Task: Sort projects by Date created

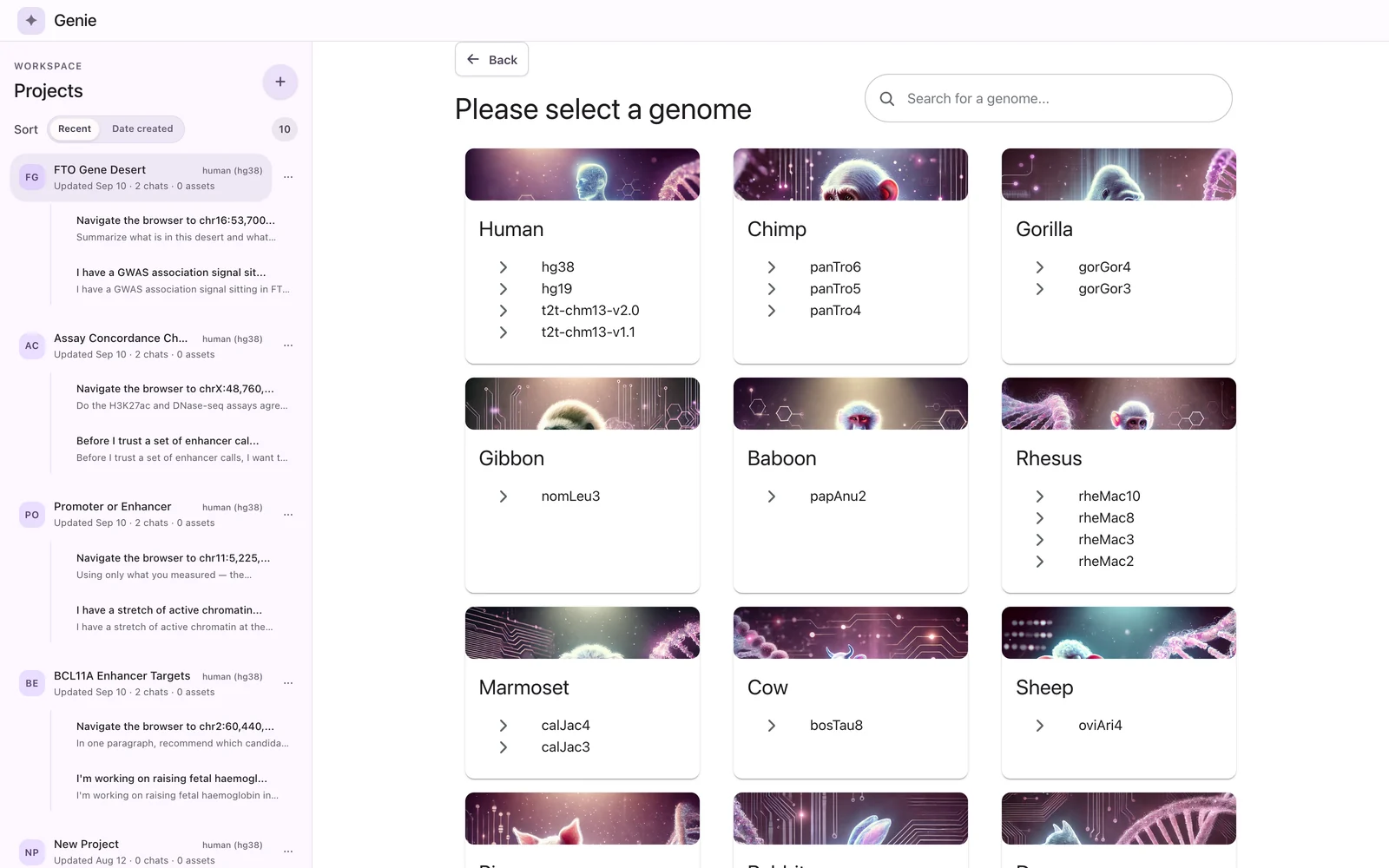Action: pyautogui.click(x=142, y=128)
